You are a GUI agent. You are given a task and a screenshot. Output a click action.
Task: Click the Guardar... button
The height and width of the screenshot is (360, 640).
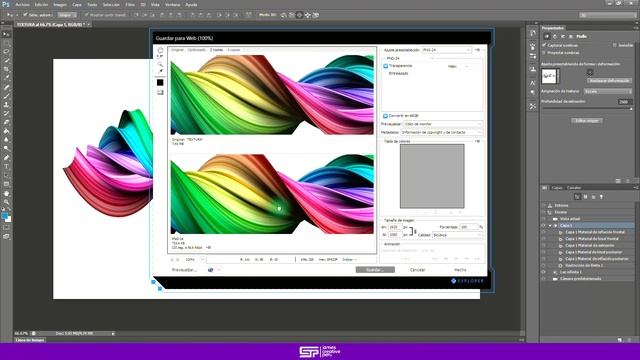375,270
